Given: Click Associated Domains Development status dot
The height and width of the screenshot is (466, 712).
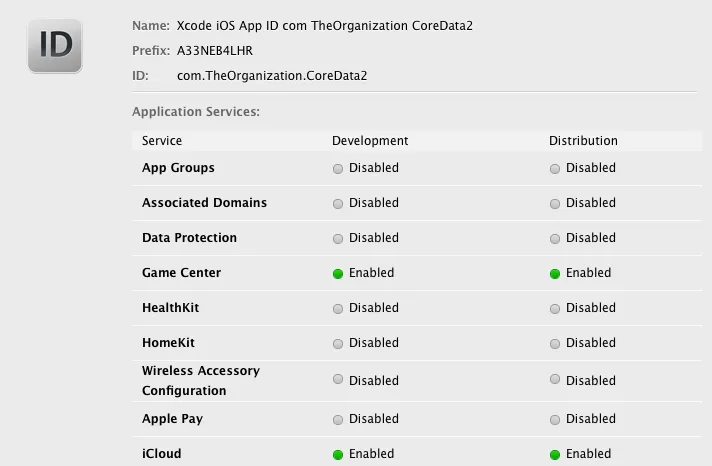Looking at the screenshot, I should [338, 204].
